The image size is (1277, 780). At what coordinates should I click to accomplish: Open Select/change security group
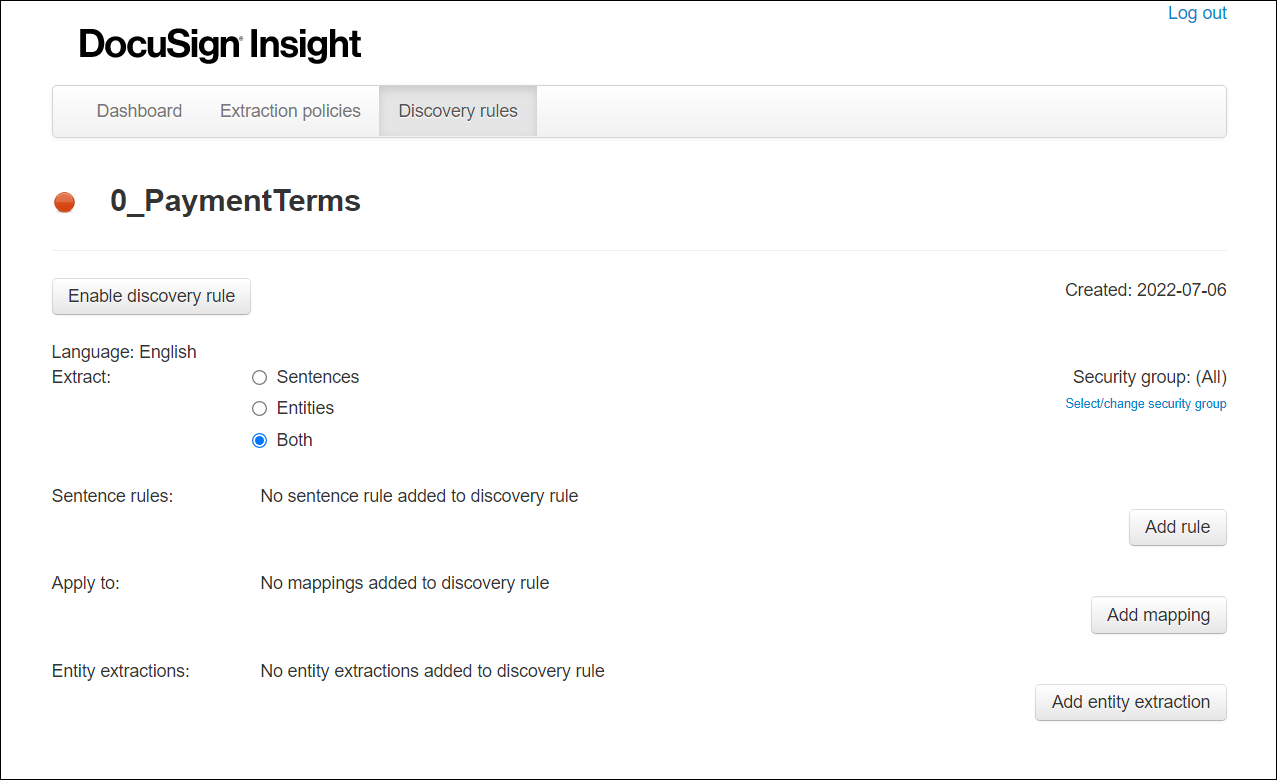[x=1145, y=403]
